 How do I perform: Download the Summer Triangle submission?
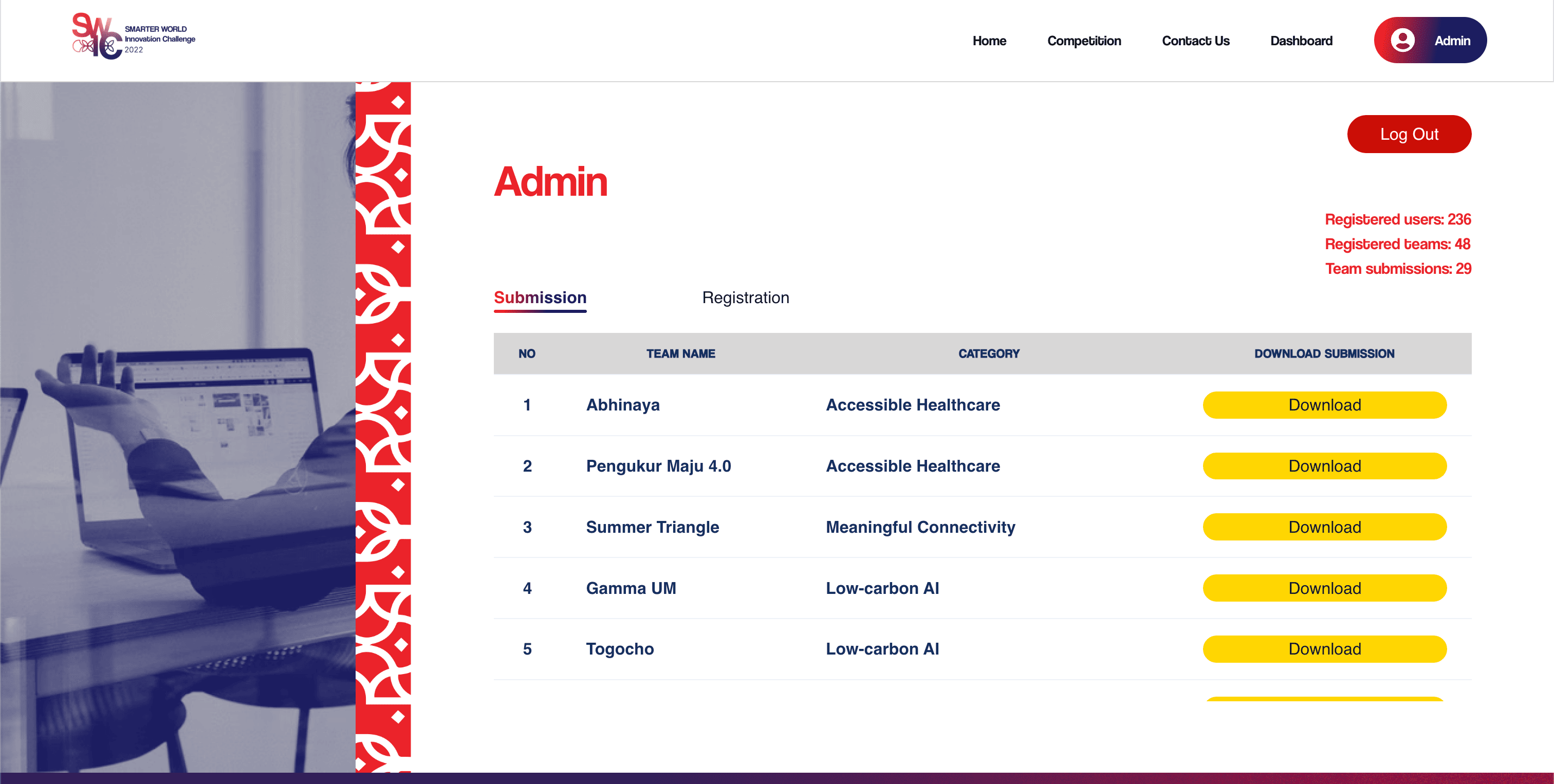tap(1324, 527)
